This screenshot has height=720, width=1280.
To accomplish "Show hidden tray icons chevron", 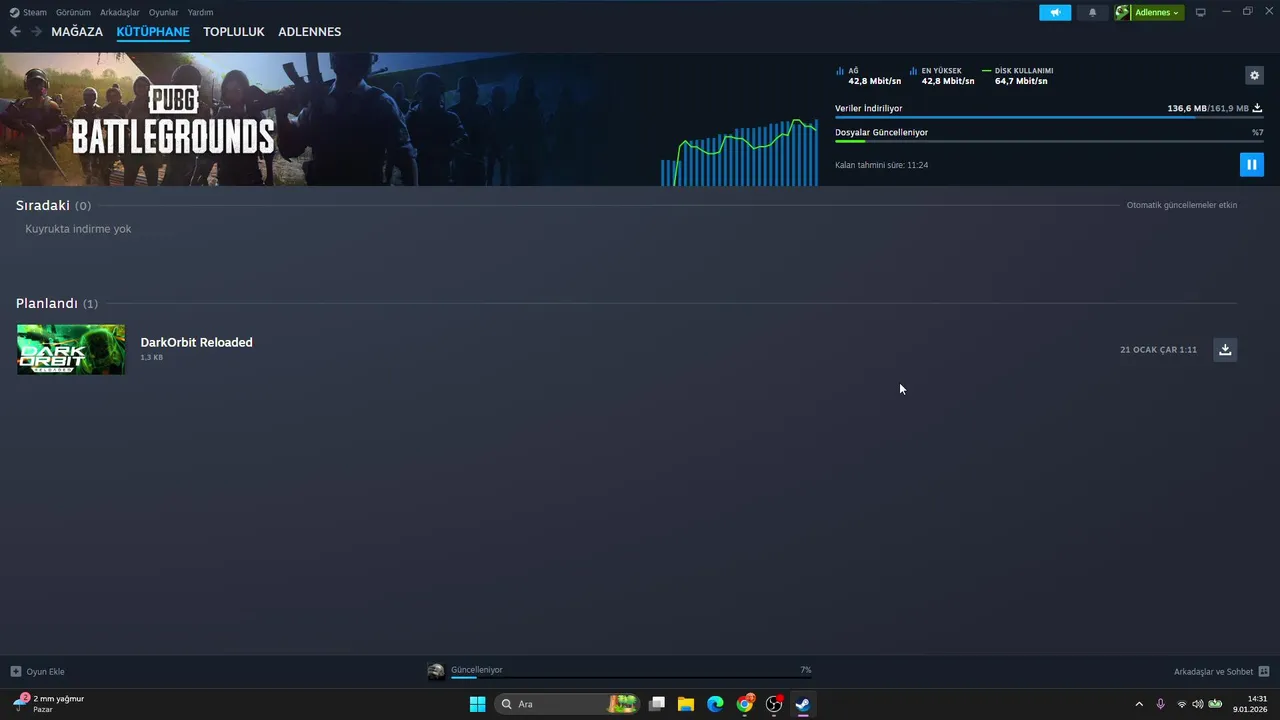I will point(1138,704).
